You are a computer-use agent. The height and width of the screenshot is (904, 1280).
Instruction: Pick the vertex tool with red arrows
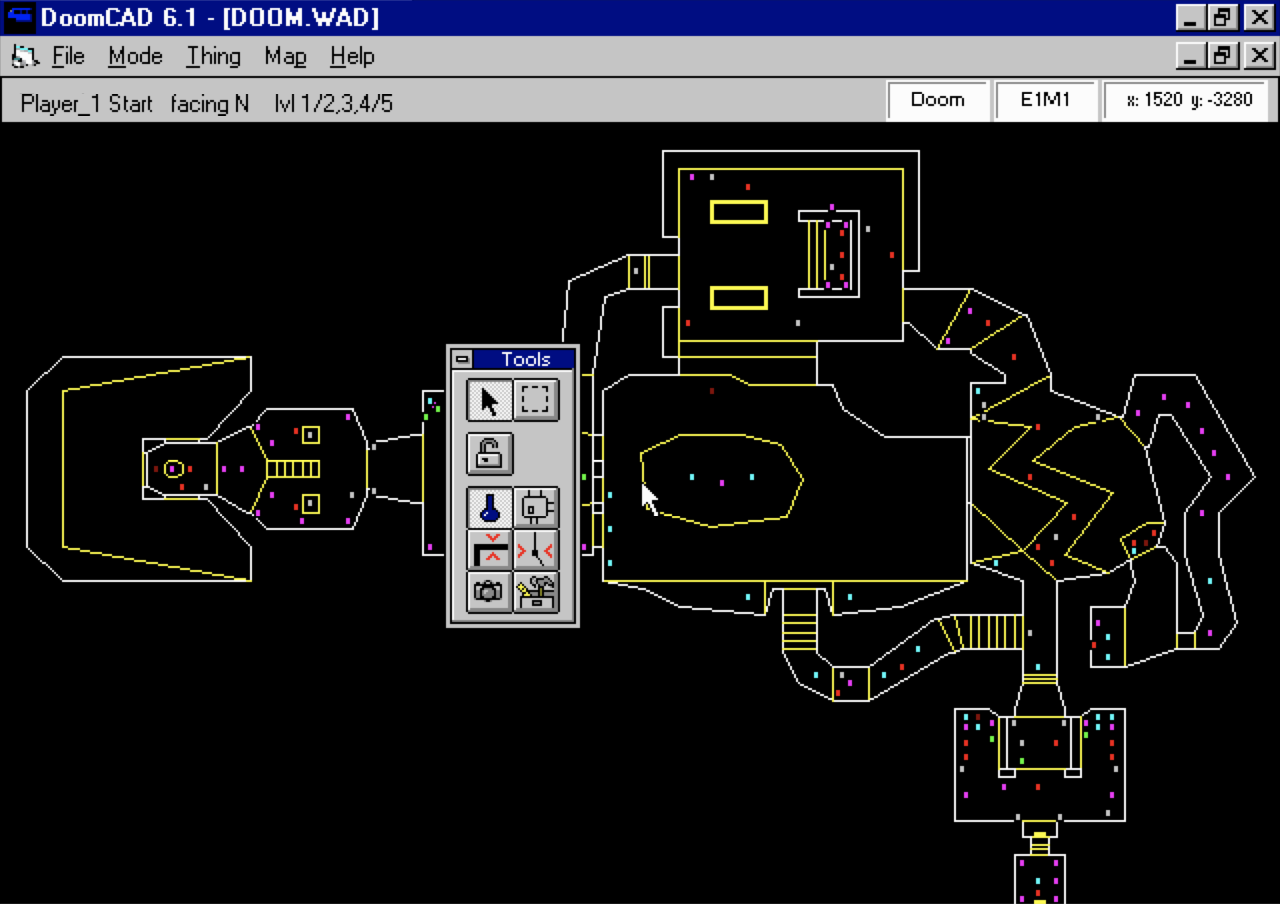click(536, 549)
